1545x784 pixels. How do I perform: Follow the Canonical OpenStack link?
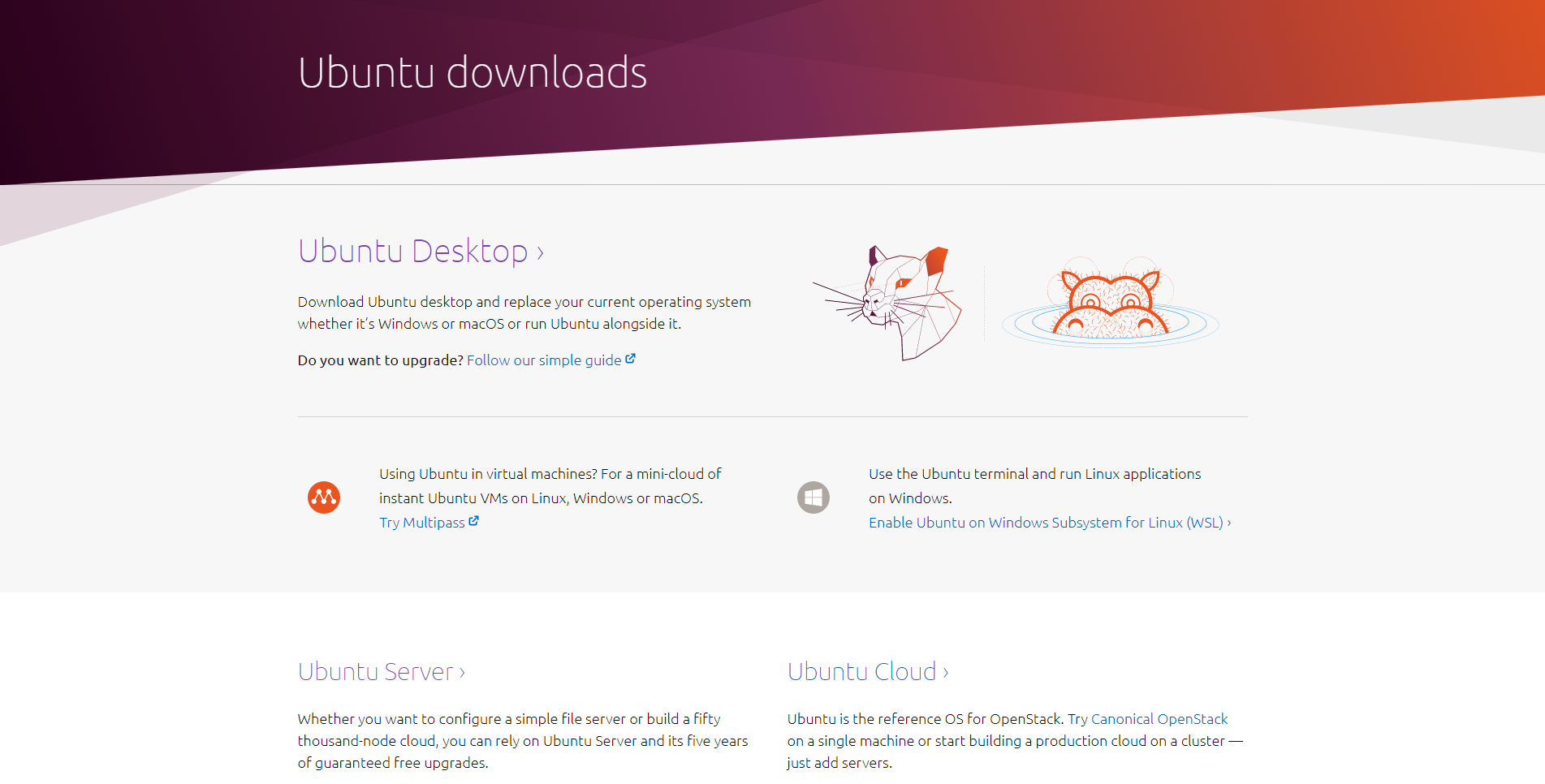pos(1159,719)
